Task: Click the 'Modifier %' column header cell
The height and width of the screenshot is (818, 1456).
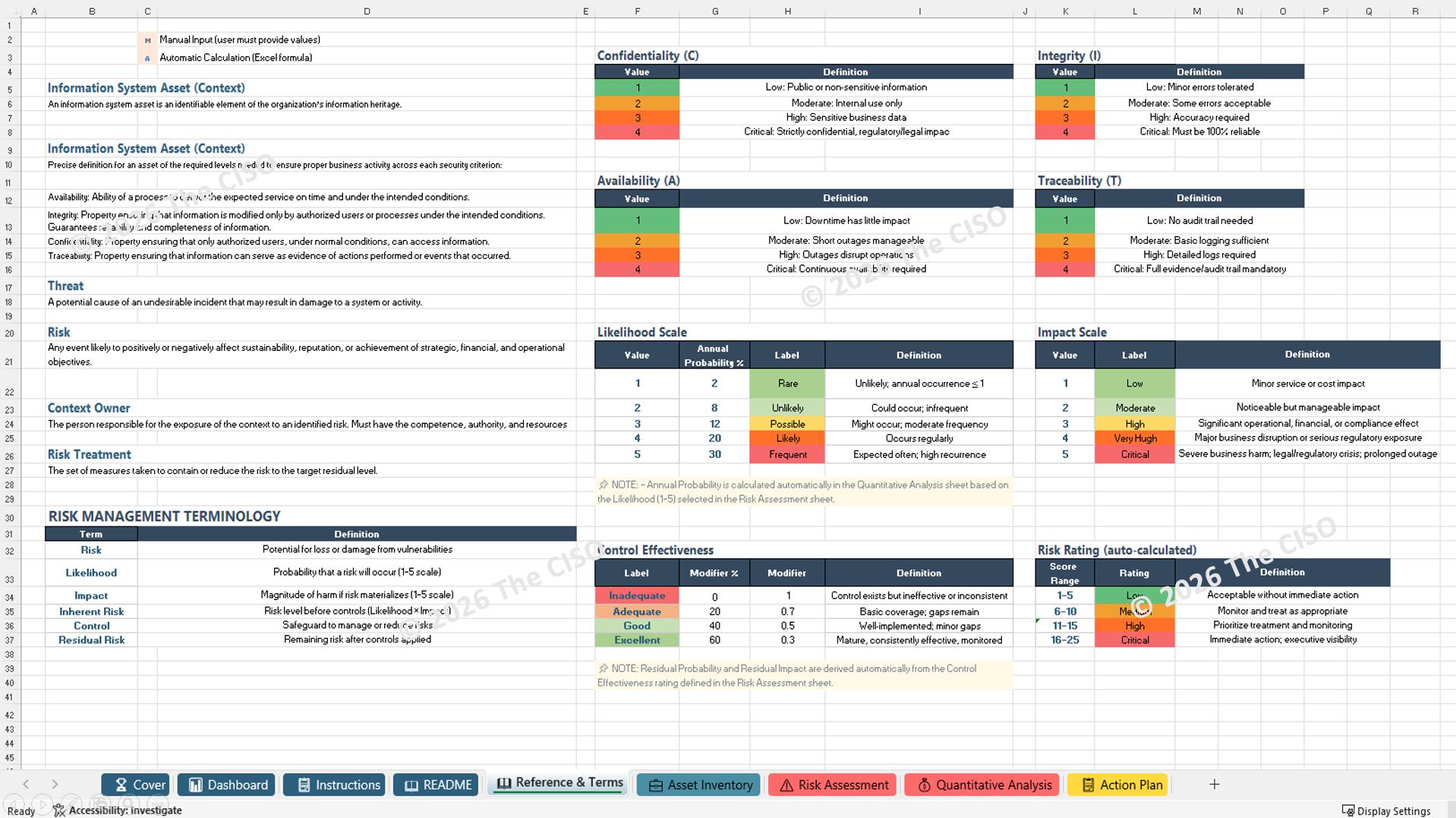Action: [x=714, y=573]
